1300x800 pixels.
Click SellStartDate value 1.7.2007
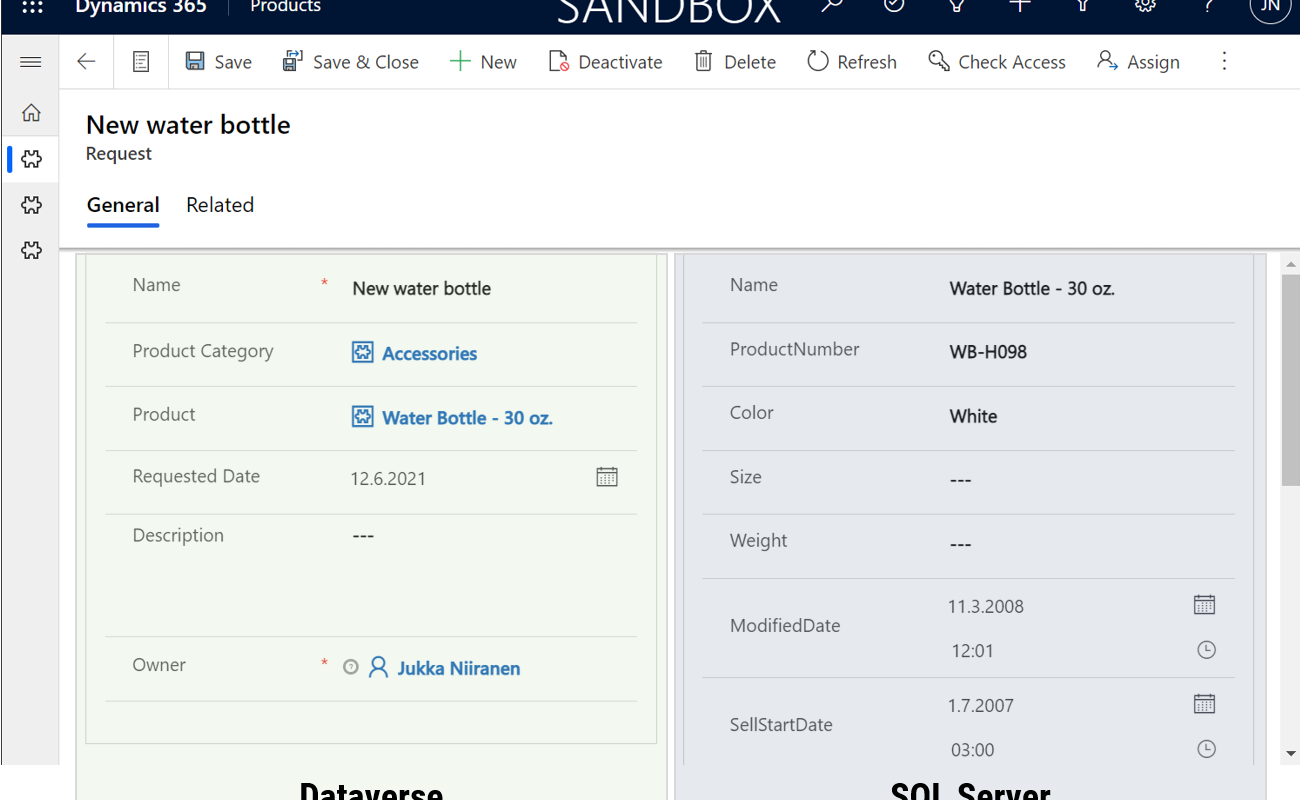point(980,705)
